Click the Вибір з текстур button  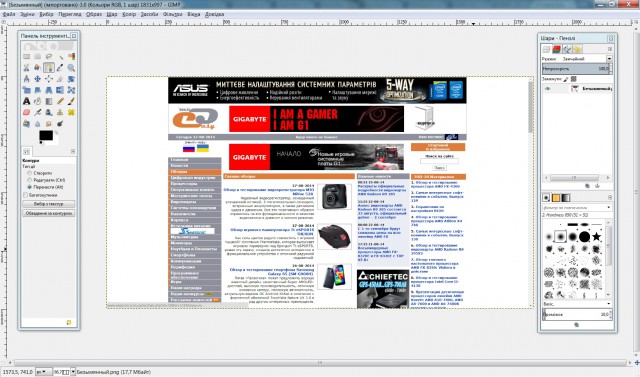pos(49,204)
